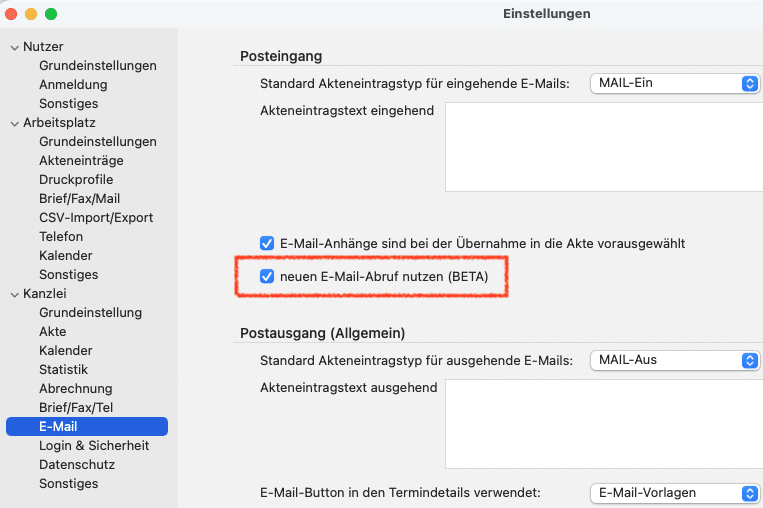This screenshot has height=508, width=763.
Task: Select Telefon under Arbeitsplatz
Action: click(61, 237)
